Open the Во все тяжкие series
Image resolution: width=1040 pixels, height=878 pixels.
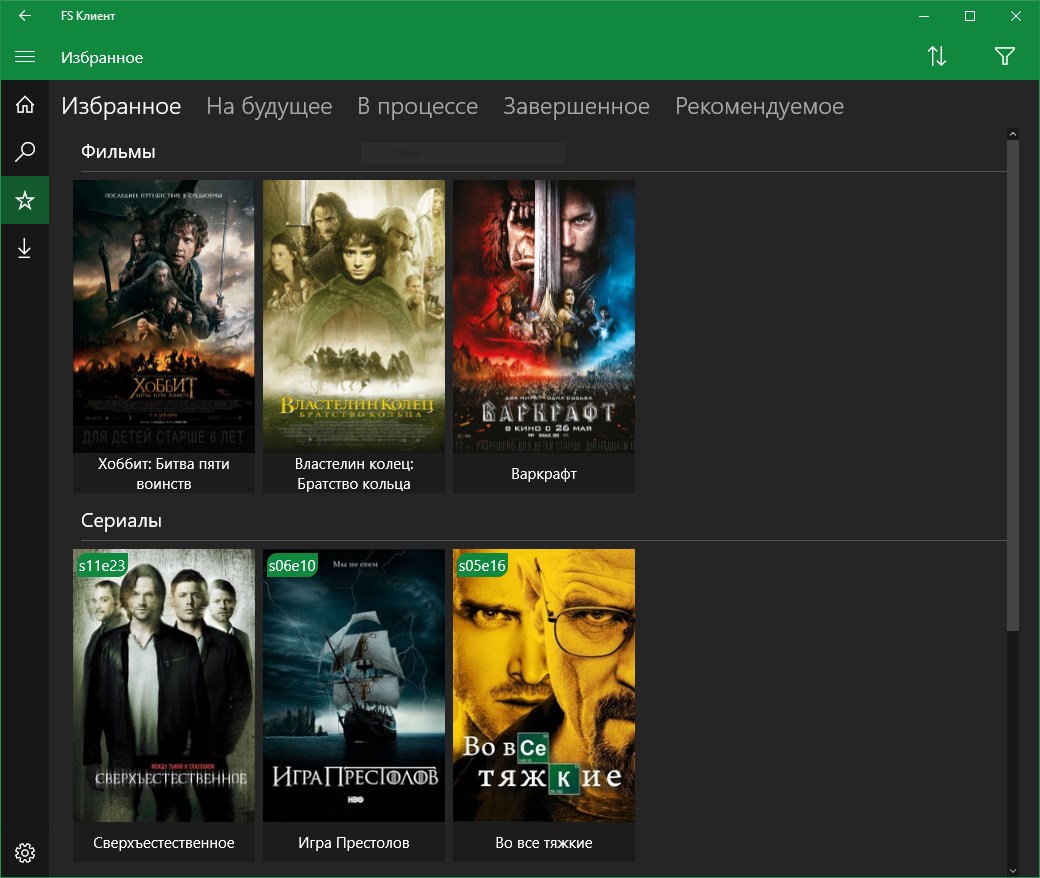tap(543, 685)
